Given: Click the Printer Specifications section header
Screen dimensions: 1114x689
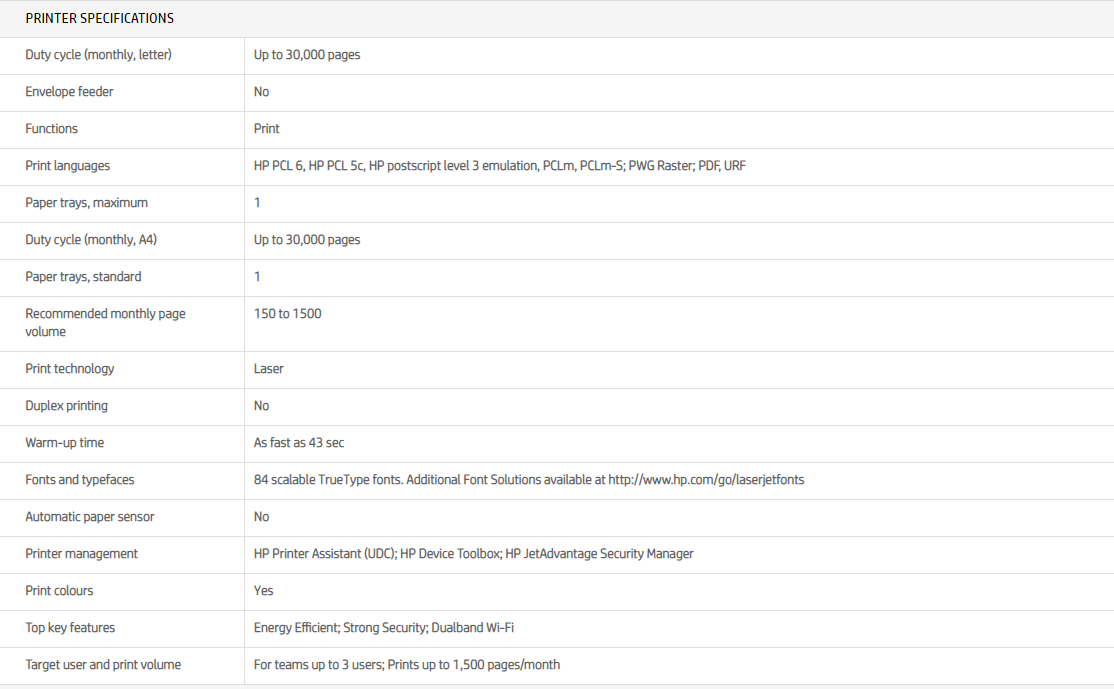Looking at the screenshot, I should [x=99, y=18].
